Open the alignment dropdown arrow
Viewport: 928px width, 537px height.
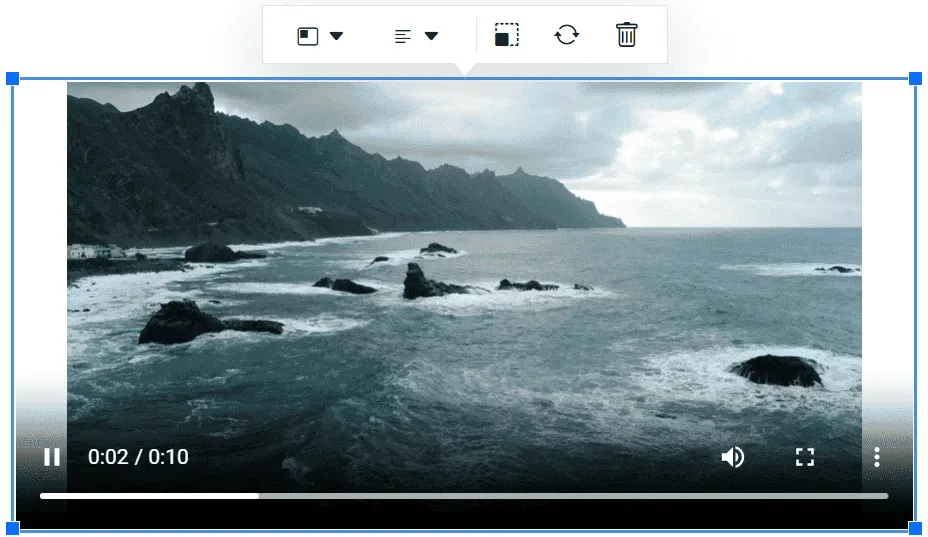pos(431,36)
